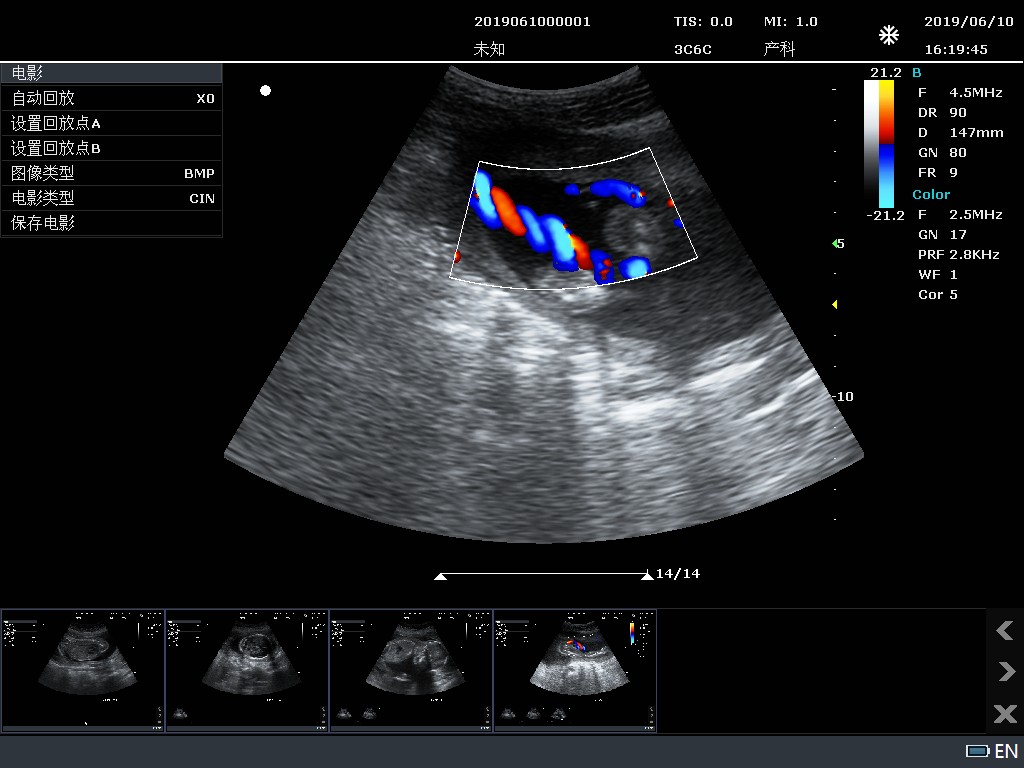Select the fourth thumbnail with color Doppler
The width and height of the screenshot is (1024, 768).
[x=575, y=672]
